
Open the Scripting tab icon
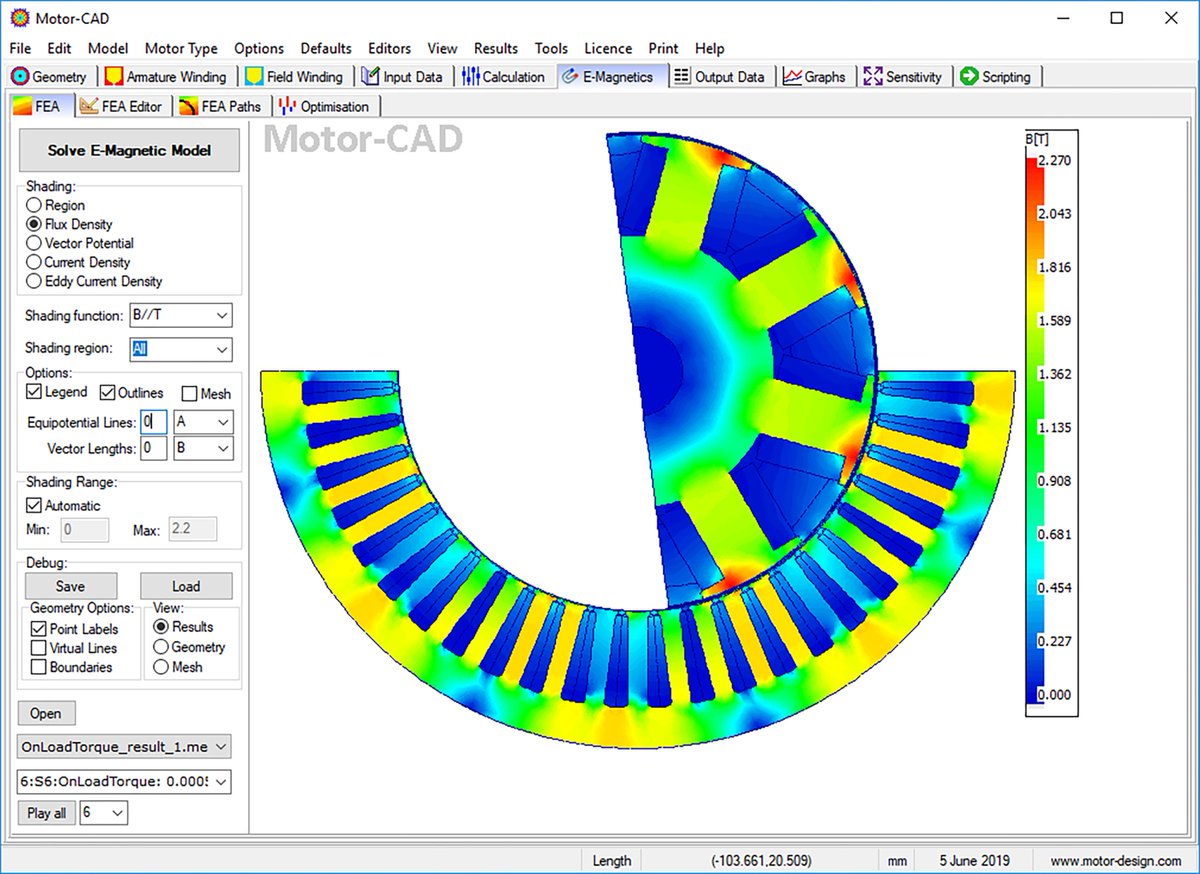(x=969, y=77)
